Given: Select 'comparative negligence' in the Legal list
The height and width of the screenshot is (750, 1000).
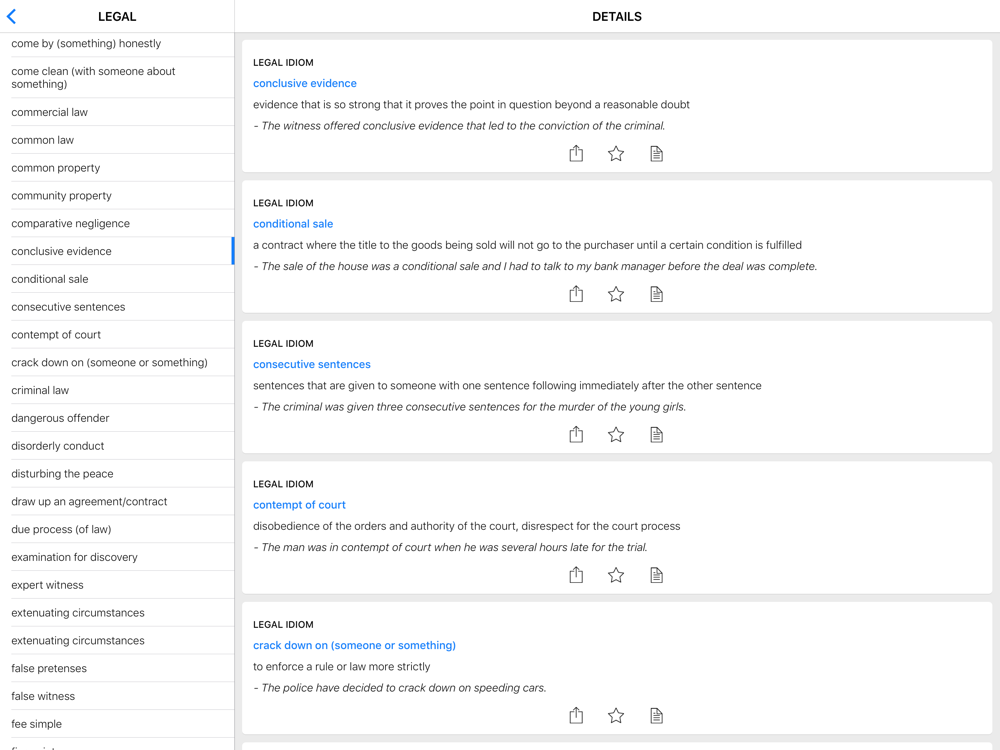Looking at the screenshot, I should [x=70, y=223].
